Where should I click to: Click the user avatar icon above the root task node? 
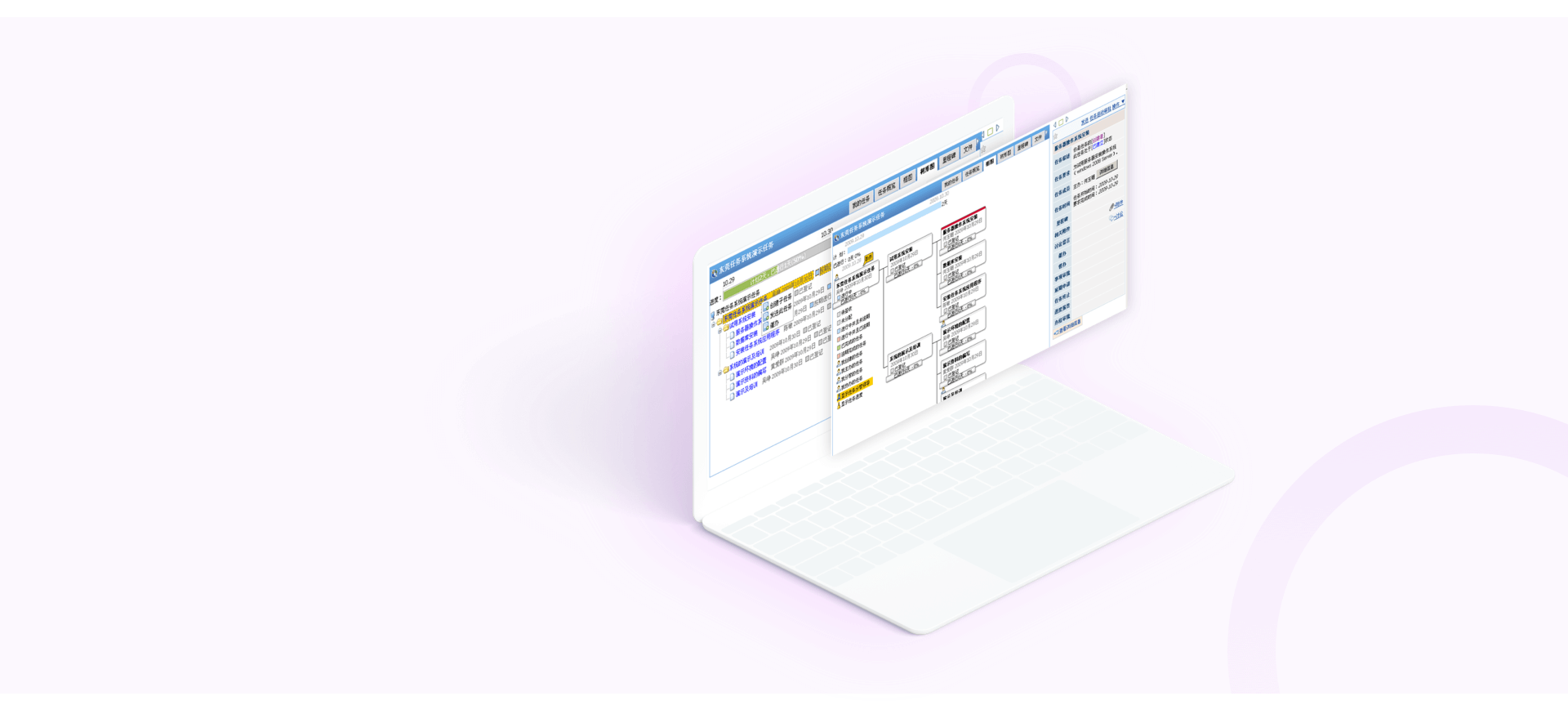pos(836,276)
